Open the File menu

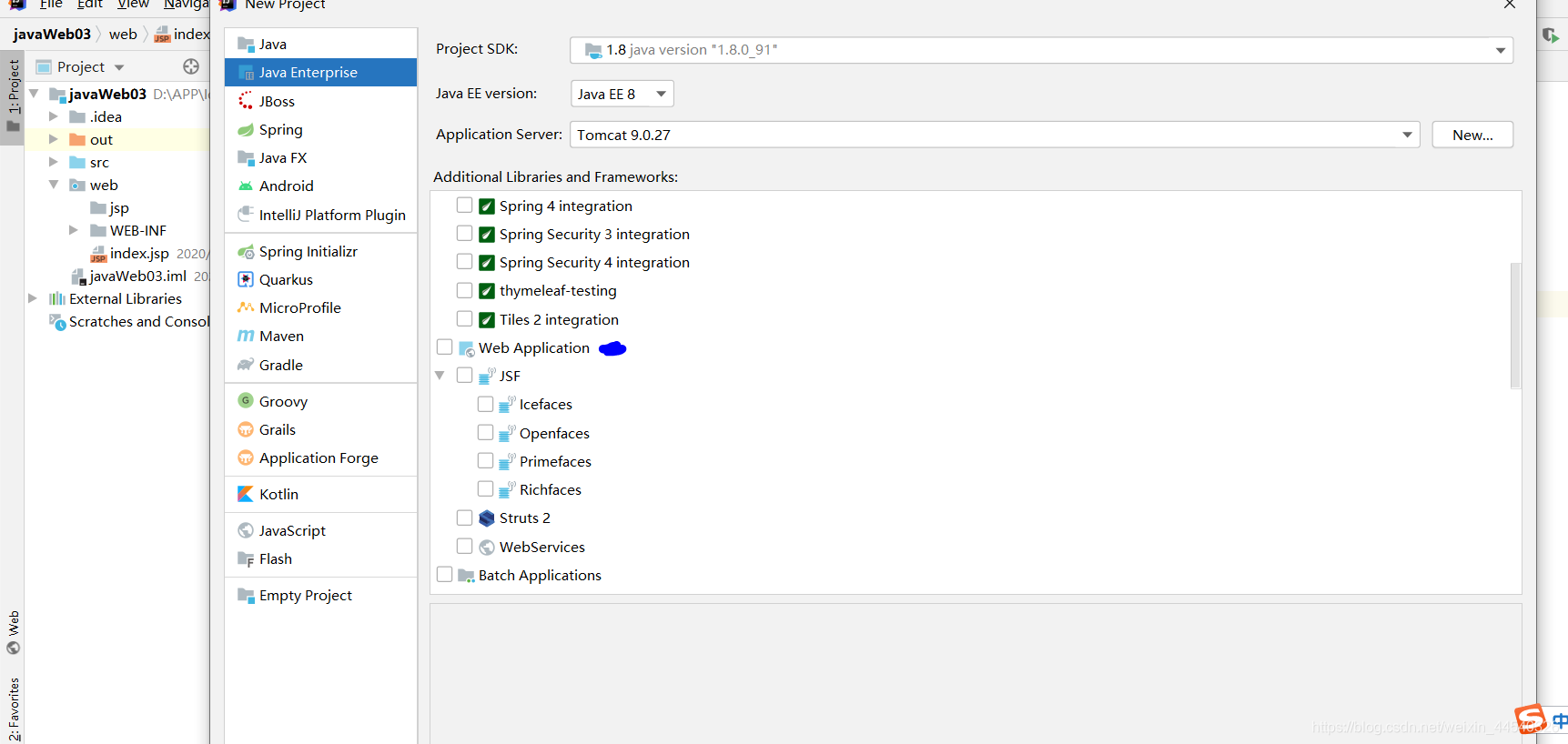51,5
